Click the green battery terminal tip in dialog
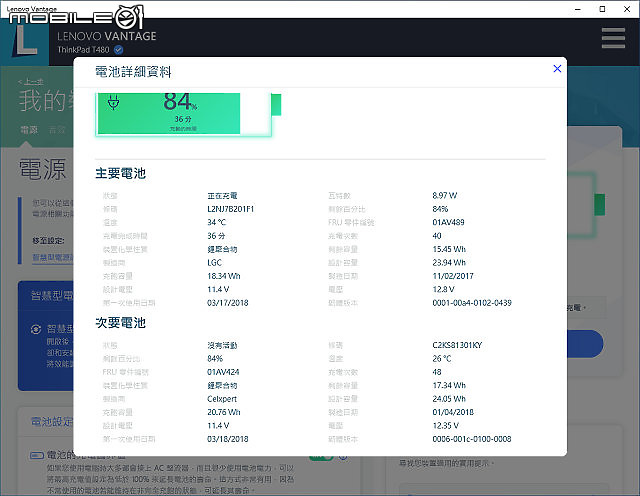 pyautogui.click(x=276, y=105)
